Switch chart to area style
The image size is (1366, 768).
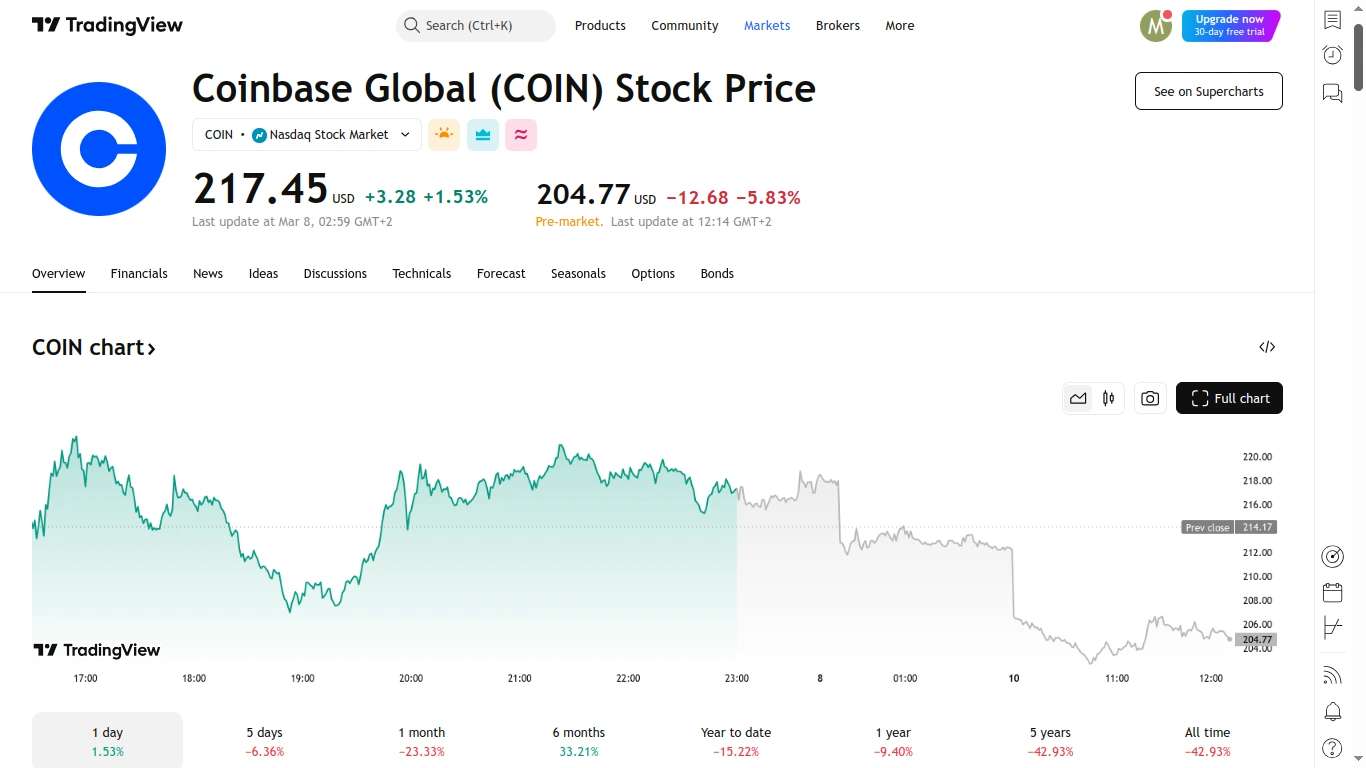[1078, 398]
